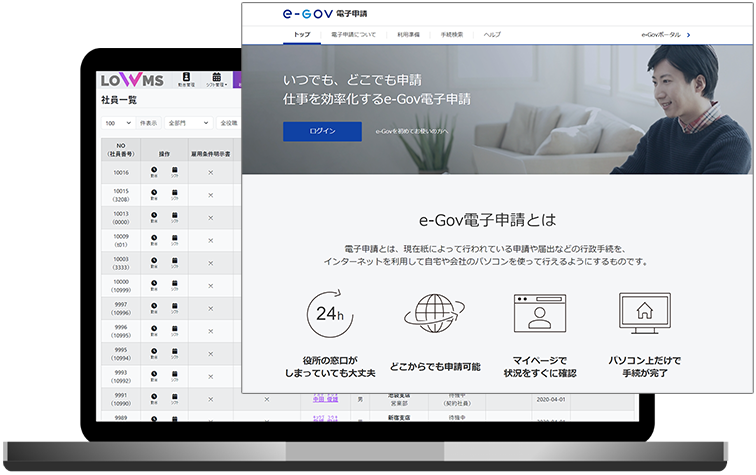Click the clock icon for employee 10009
This screenshot has width=756, height=475.
point(154,240)
